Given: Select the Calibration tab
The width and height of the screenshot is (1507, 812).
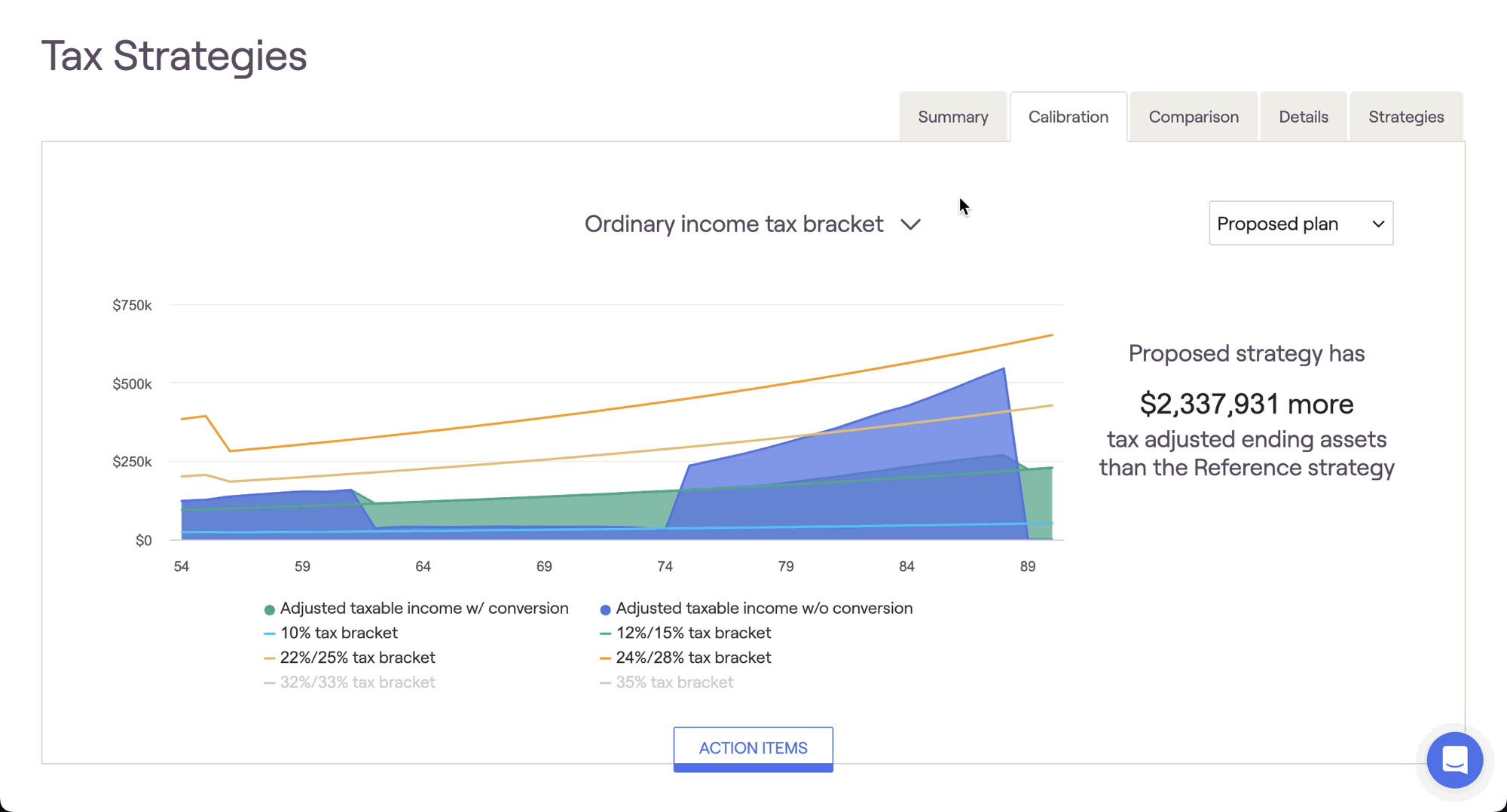Looking at the screenshot, I should pyautogui.click(x=1068, y=117).
